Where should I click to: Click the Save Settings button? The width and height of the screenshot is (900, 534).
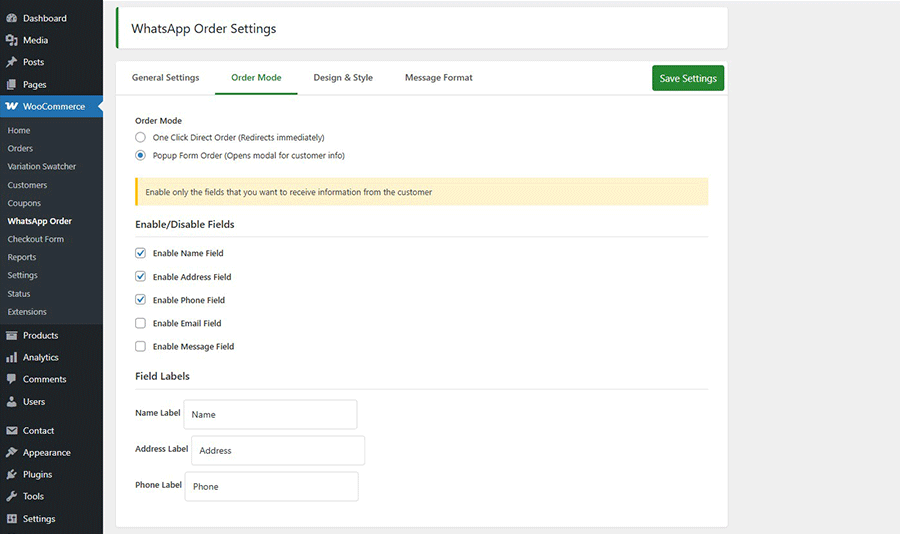coord(688,78)
